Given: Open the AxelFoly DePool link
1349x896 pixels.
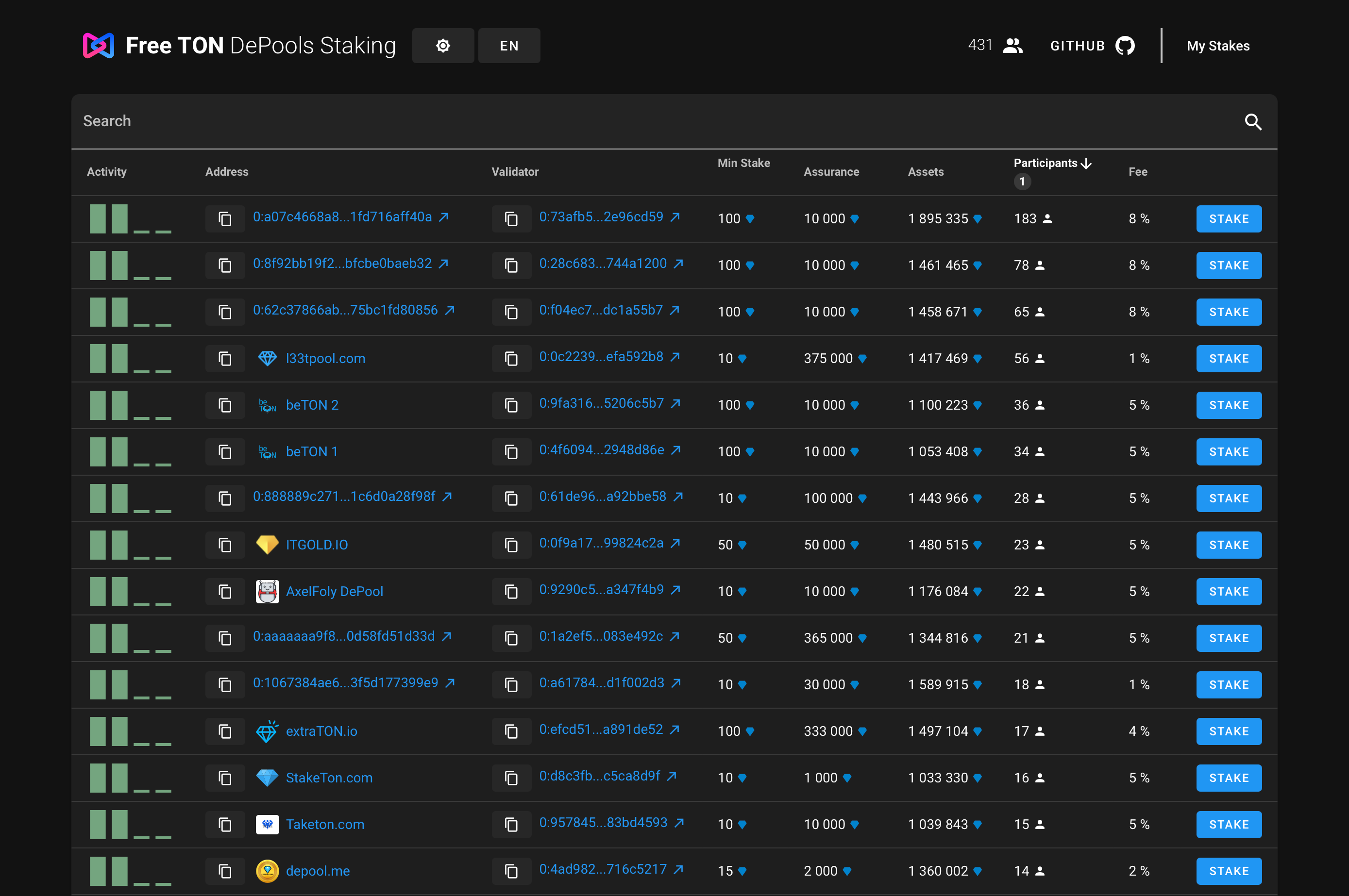Looking at the screenshot, I should click(335, 592).
